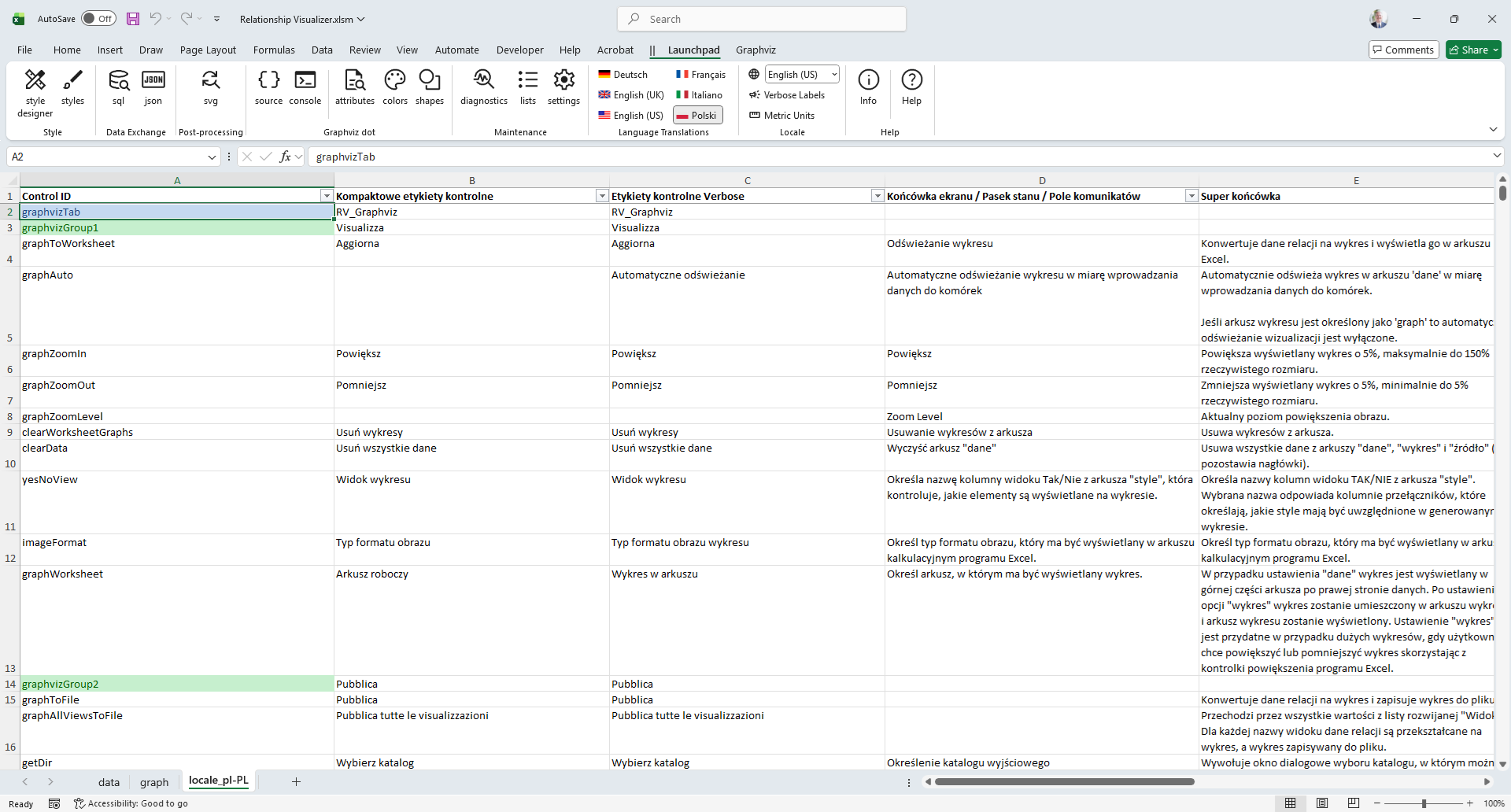
Task: Click the Search box in title bar
Action: click(x=762, y=19)
